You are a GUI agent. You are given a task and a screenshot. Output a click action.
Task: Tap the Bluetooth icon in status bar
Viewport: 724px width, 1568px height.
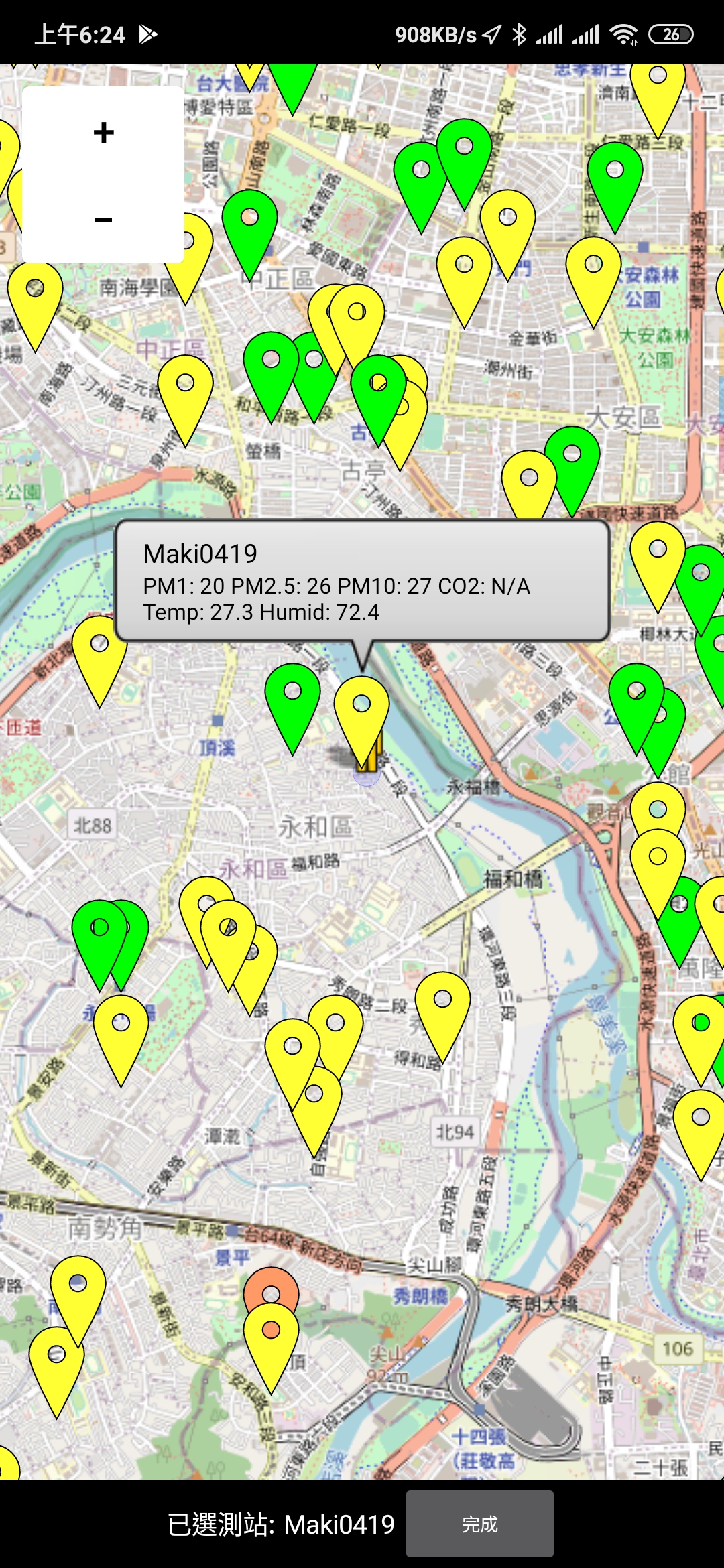coord(518,34)
